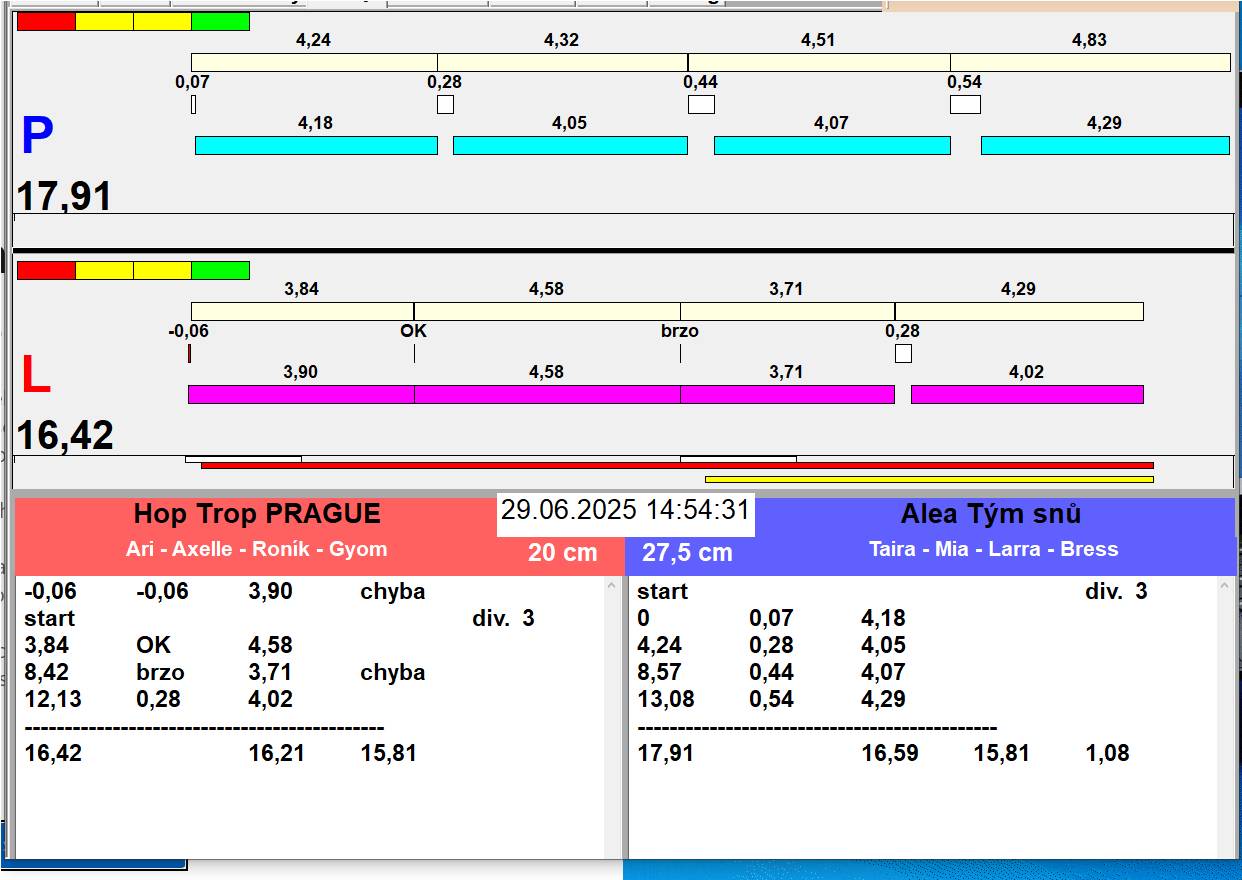Click the Alea Tým snů team header

click(x=990, y=515)
